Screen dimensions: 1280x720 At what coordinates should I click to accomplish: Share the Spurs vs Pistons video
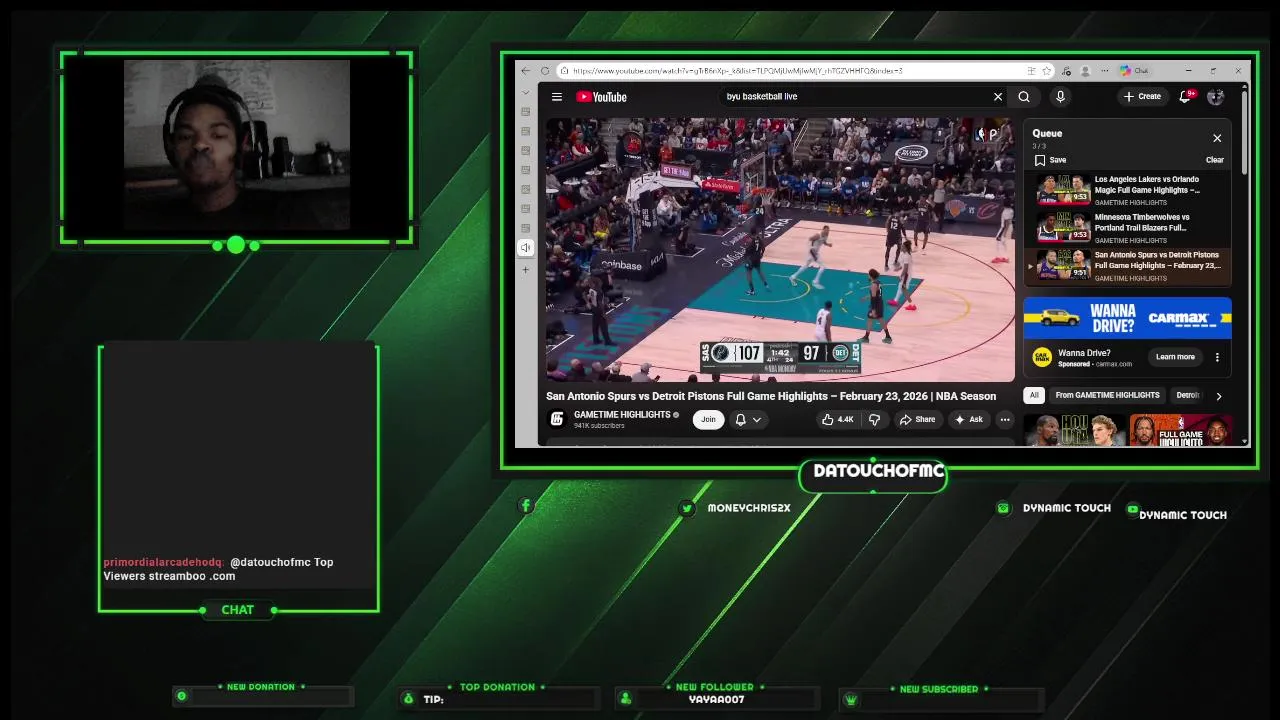pyautogui.click(x=917, y=420)
